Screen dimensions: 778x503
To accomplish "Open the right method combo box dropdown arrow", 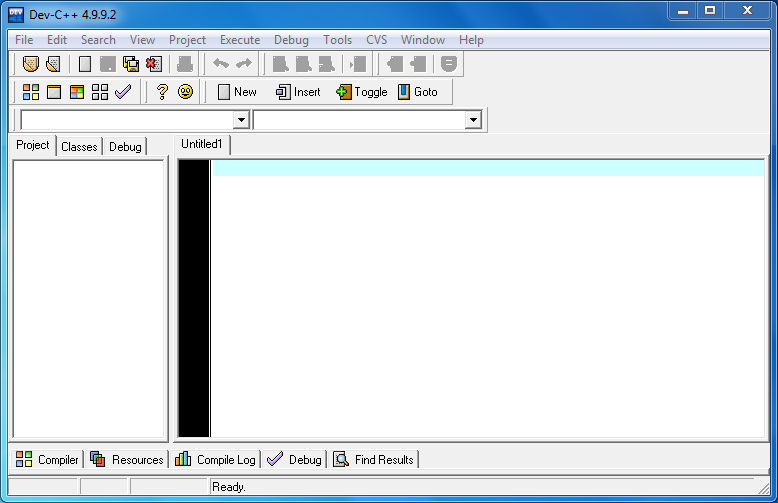I will coord(473,120).
